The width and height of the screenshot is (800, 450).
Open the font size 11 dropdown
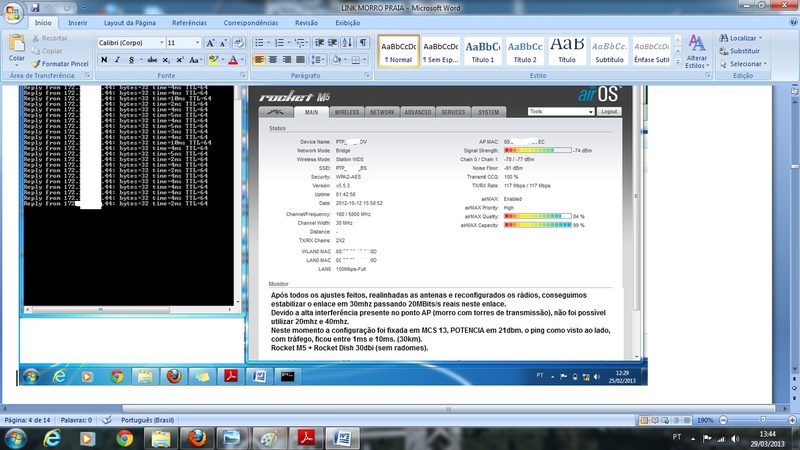197,43
